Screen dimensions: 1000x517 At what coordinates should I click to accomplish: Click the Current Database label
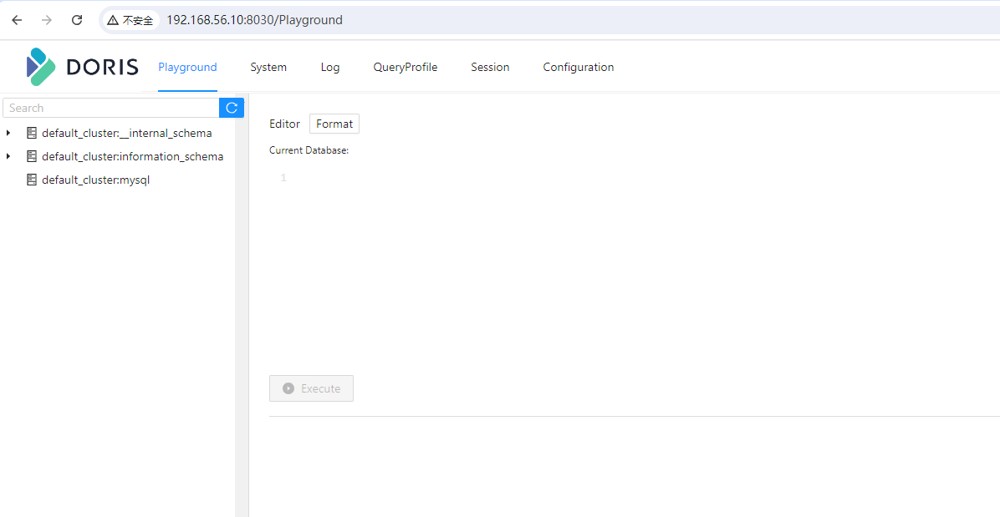[309, 150]
